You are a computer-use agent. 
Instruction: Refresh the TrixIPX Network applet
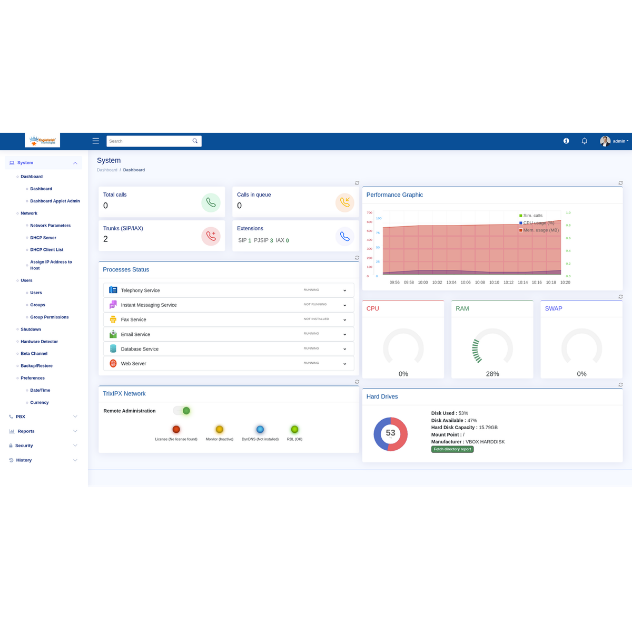357,382
